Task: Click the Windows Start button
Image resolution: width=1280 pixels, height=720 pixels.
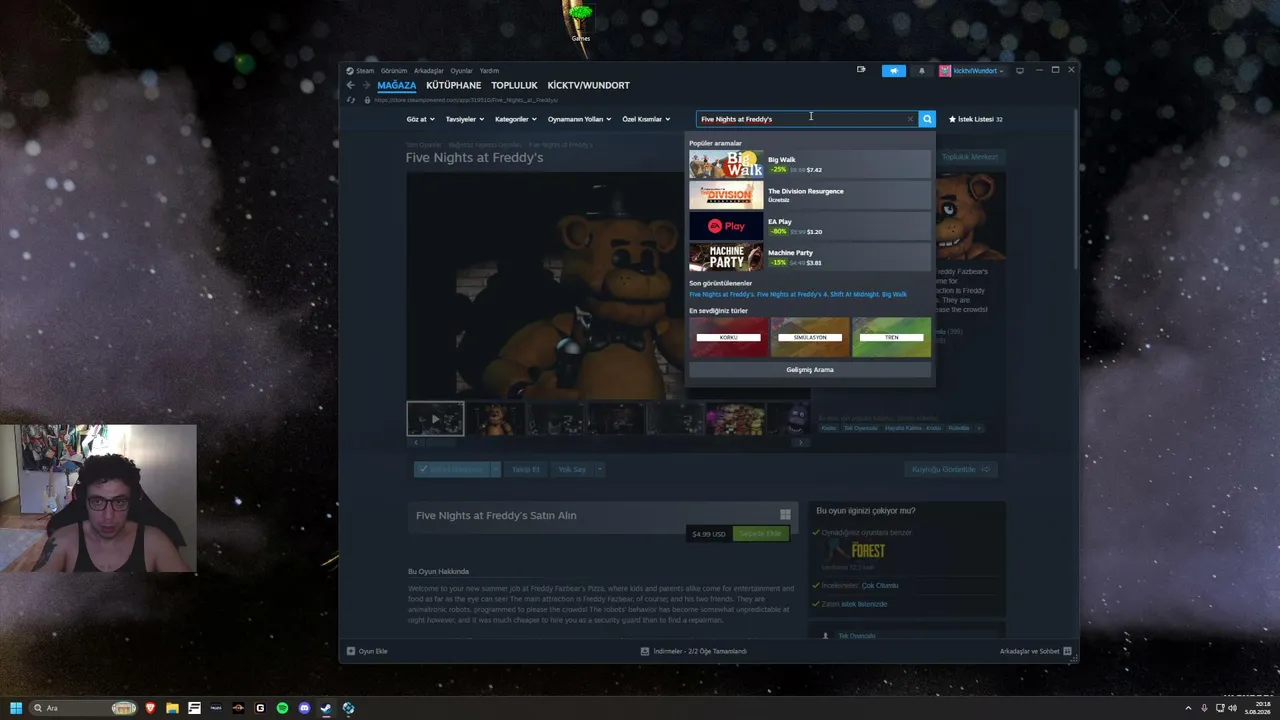Action: tap(16, 708)
